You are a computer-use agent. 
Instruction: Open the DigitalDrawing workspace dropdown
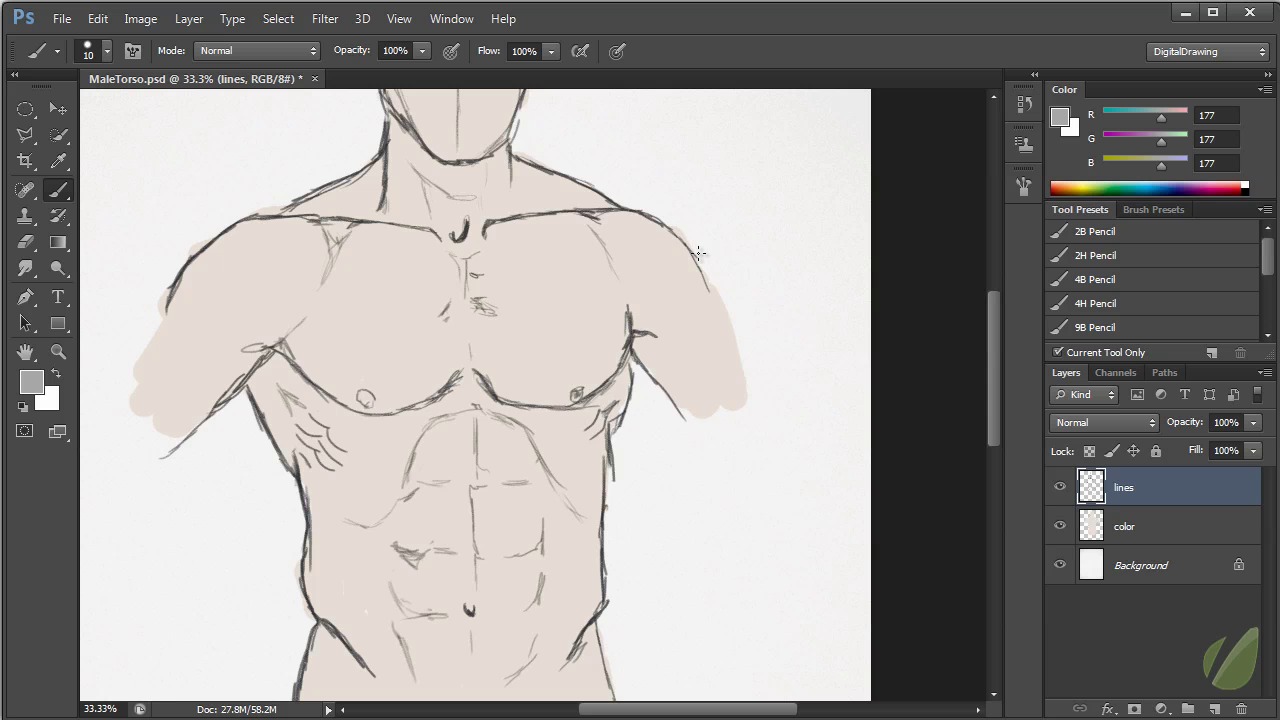coord(1209,52)
